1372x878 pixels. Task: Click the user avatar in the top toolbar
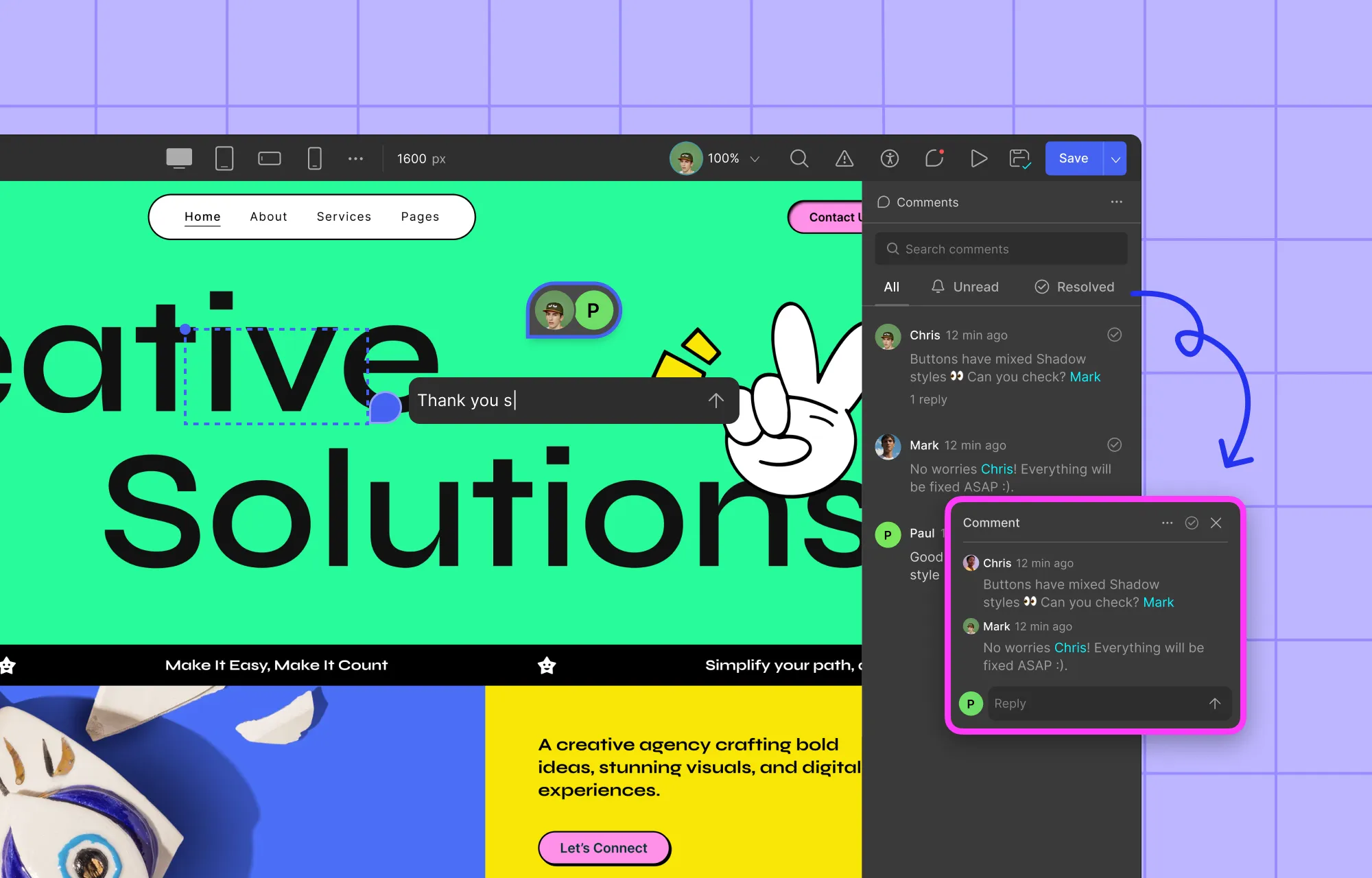click(x=685, y=158)
